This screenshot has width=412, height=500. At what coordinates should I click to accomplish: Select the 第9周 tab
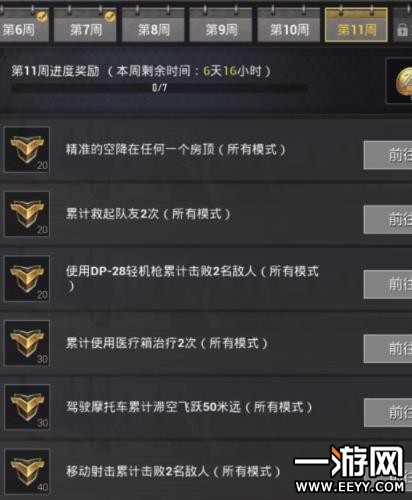(221, 26)
